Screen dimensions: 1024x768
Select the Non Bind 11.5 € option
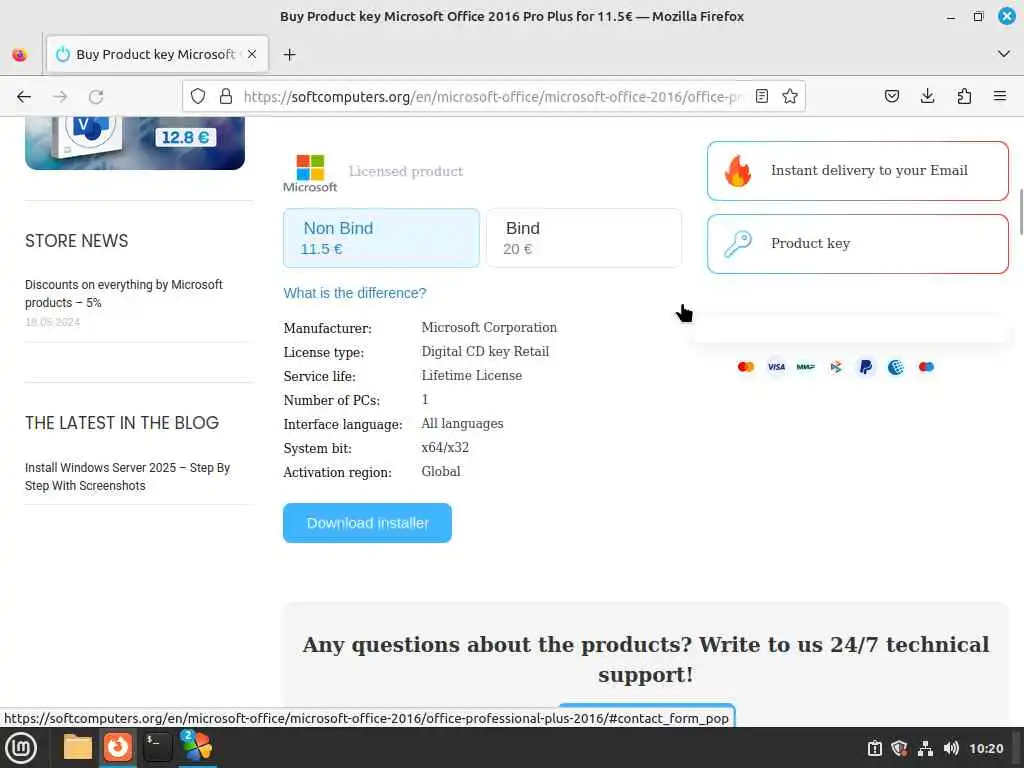[x=381, y=238]
